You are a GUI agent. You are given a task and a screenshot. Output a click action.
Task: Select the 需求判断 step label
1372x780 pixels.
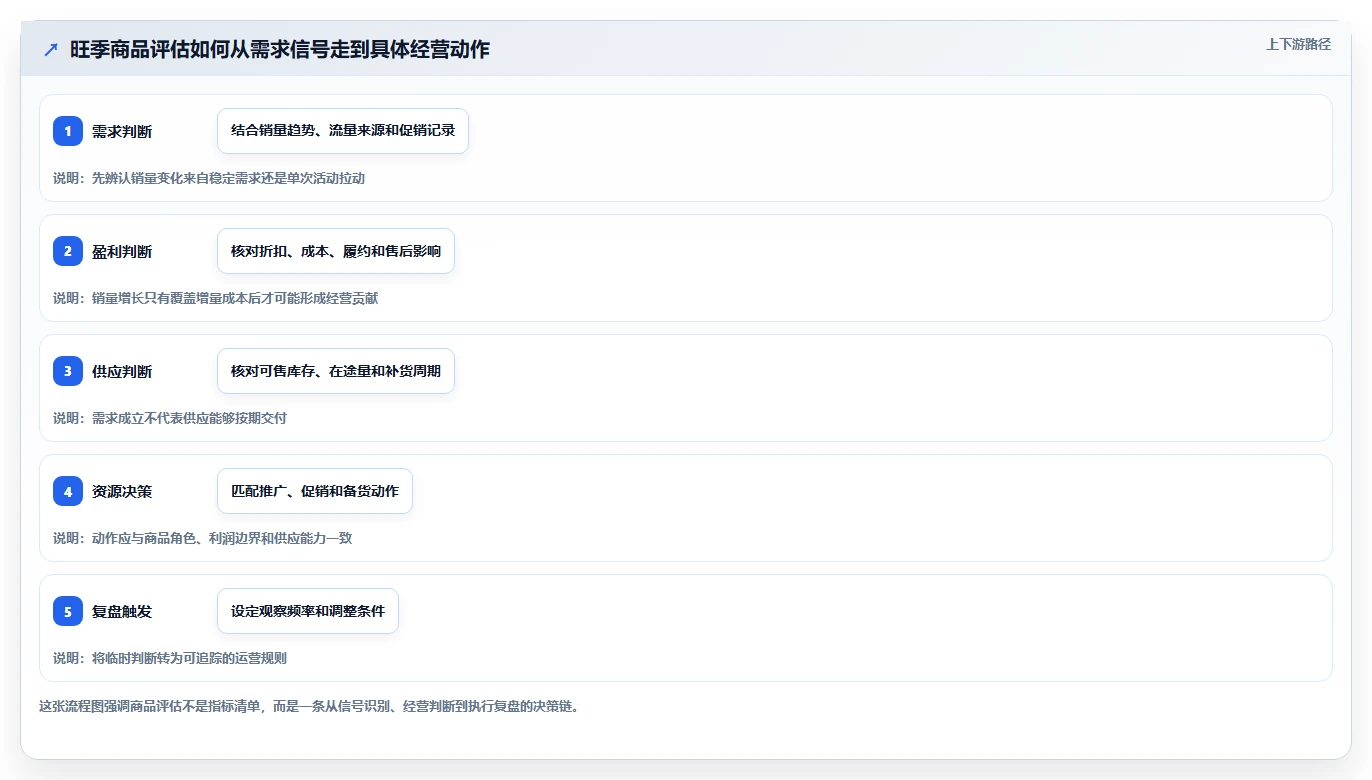tap(122, 131)
